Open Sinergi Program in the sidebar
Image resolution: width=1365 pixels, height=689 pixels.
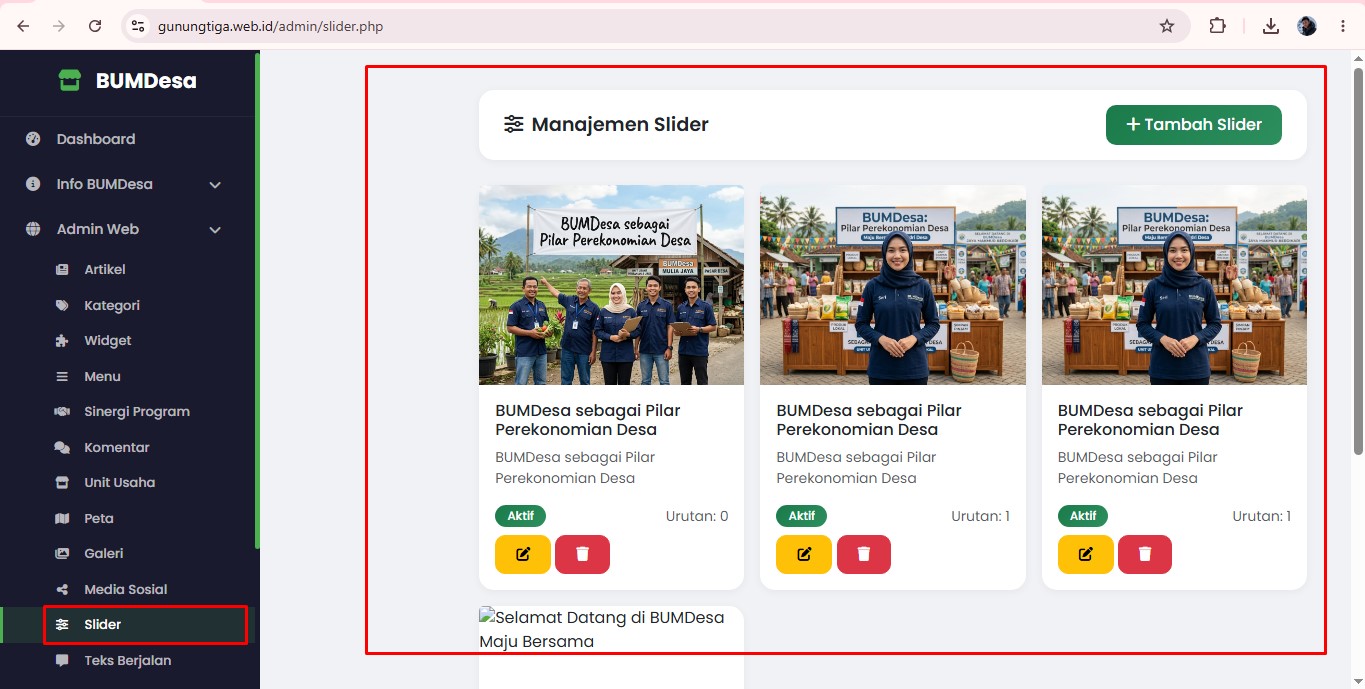(x=128, y=412)
